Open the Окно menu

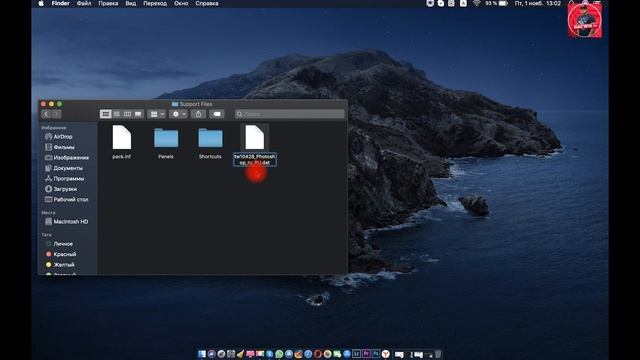pyautogui.click(x=181, y=3)
